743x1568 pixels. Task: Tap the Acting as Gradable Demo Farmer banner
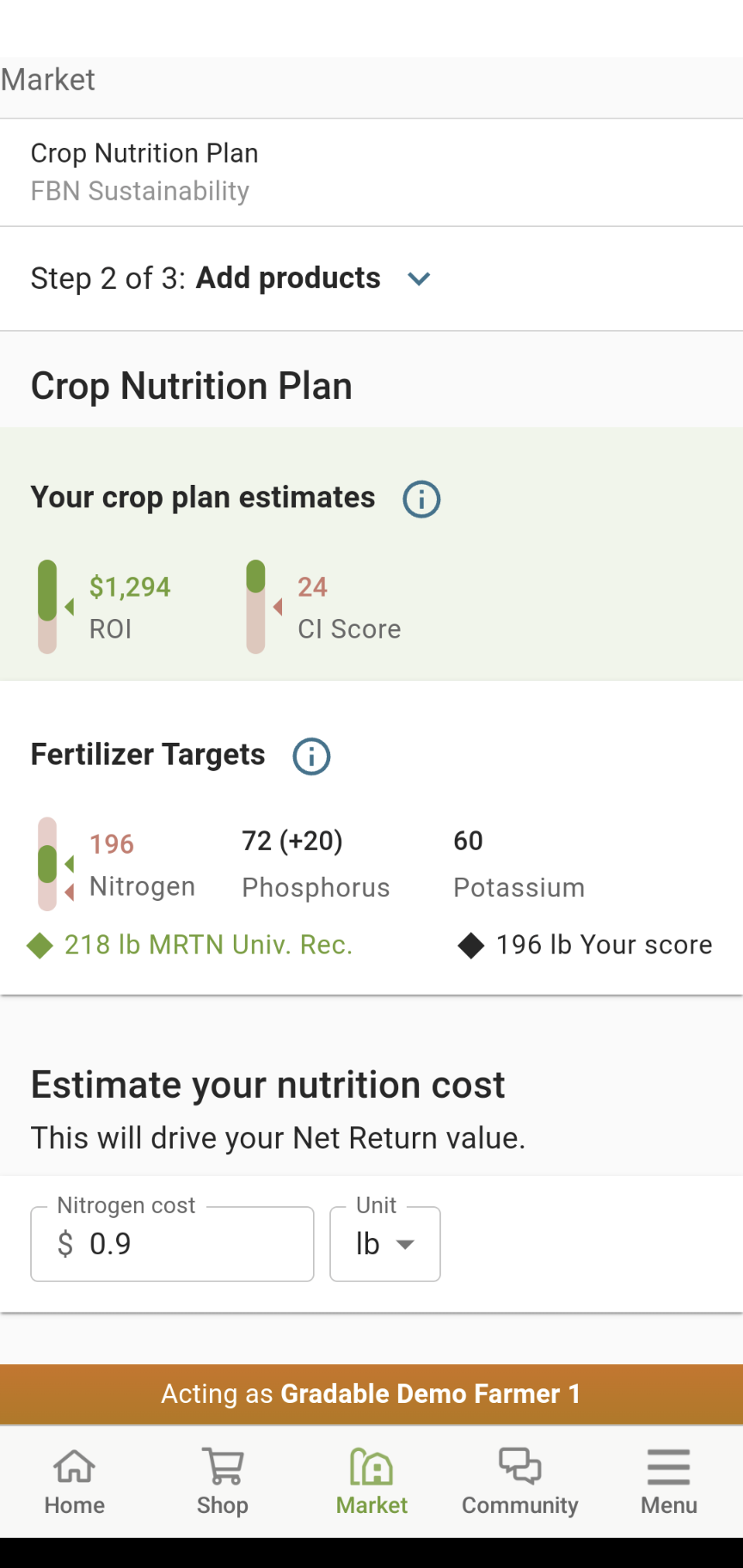371,1393
